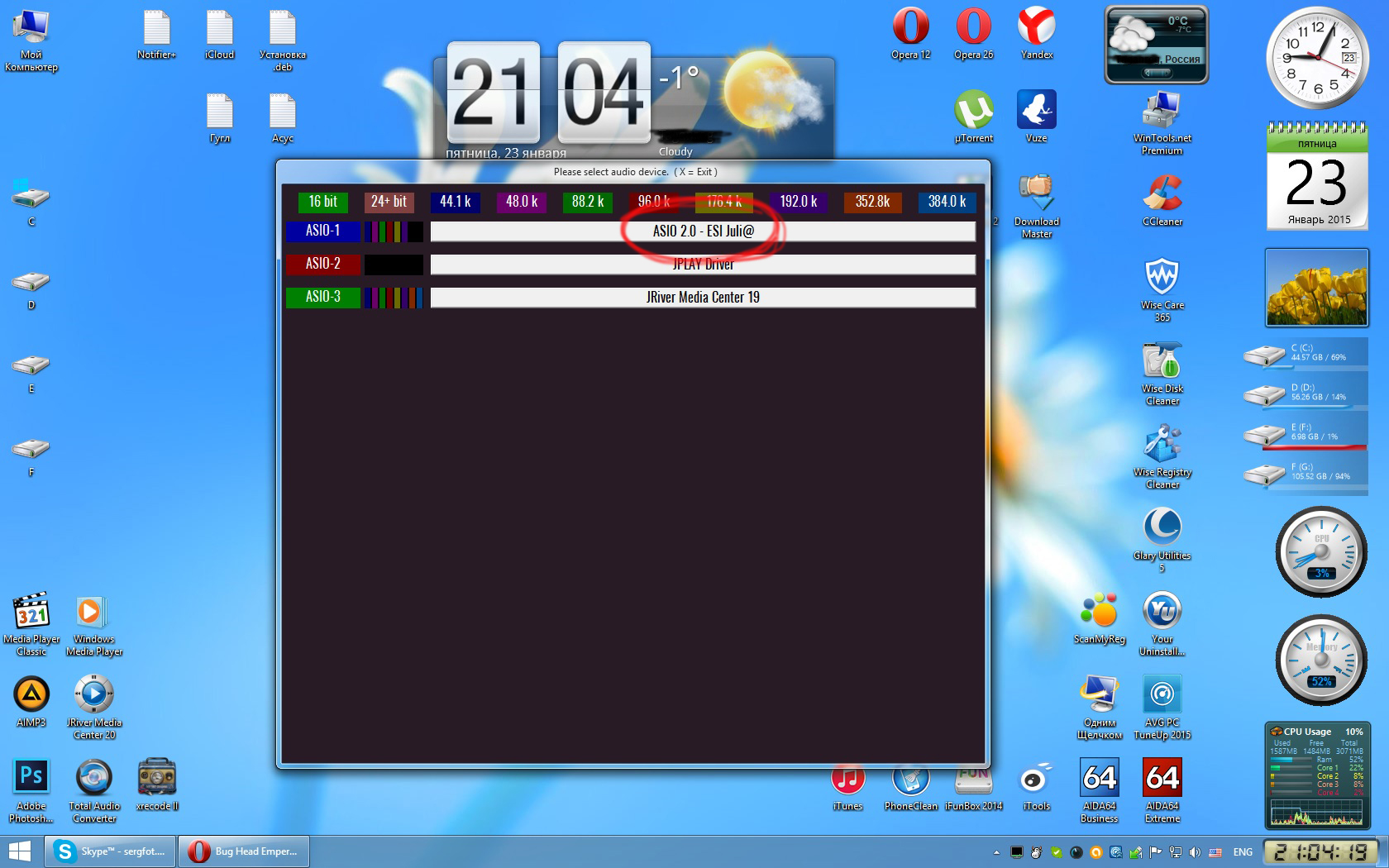The image size is (1389, 868).
Task: Choose the 192.0 k sample rate
Action: coord(798,202)
